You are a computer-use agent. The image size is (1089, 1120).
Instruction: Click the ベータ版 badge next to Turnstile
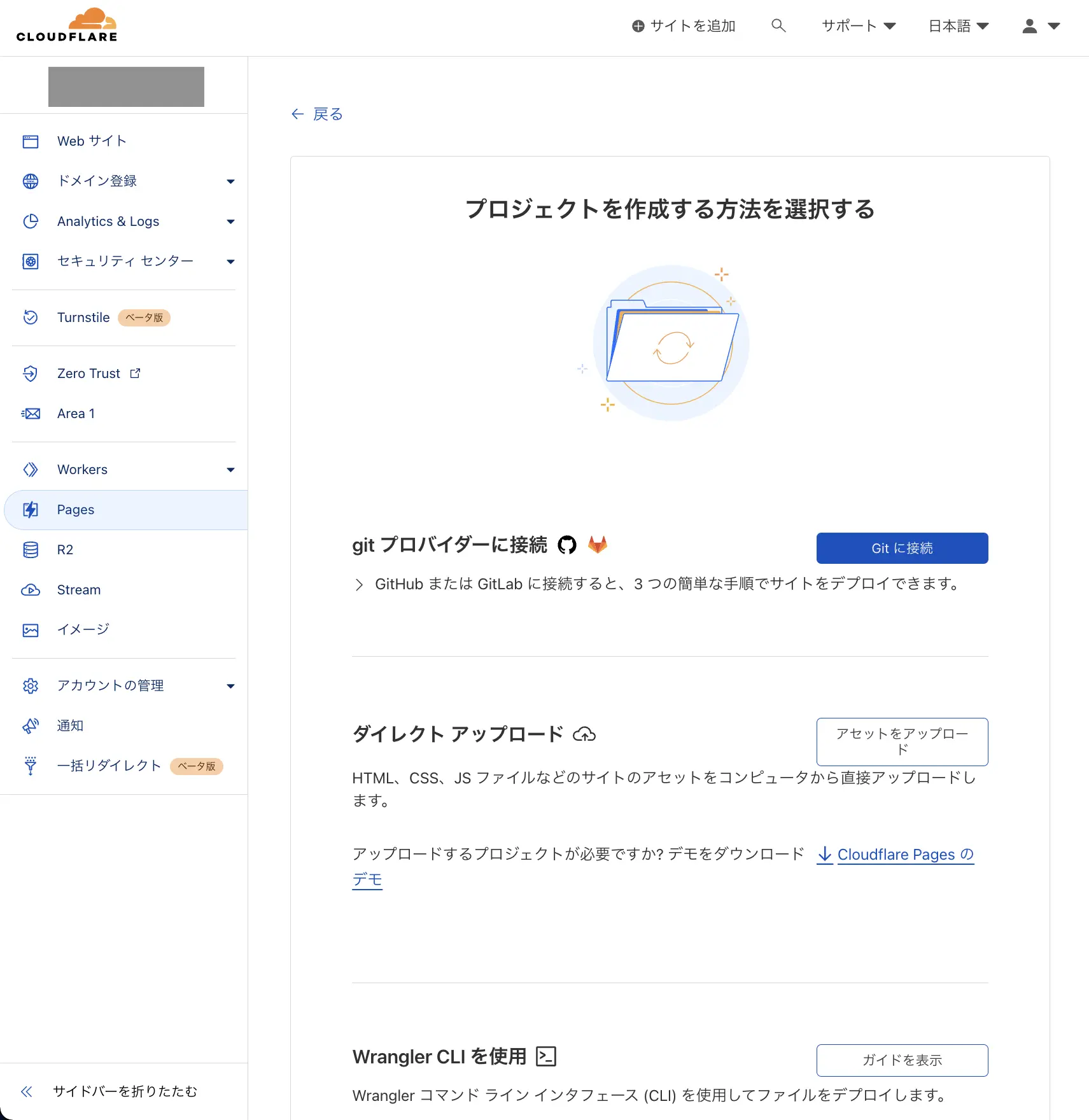coord(144,318)
